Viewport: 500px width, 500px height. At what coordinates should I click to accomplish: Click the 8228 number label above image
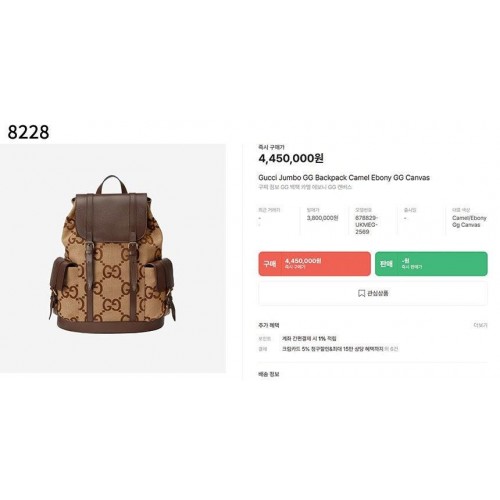[28, 132]
